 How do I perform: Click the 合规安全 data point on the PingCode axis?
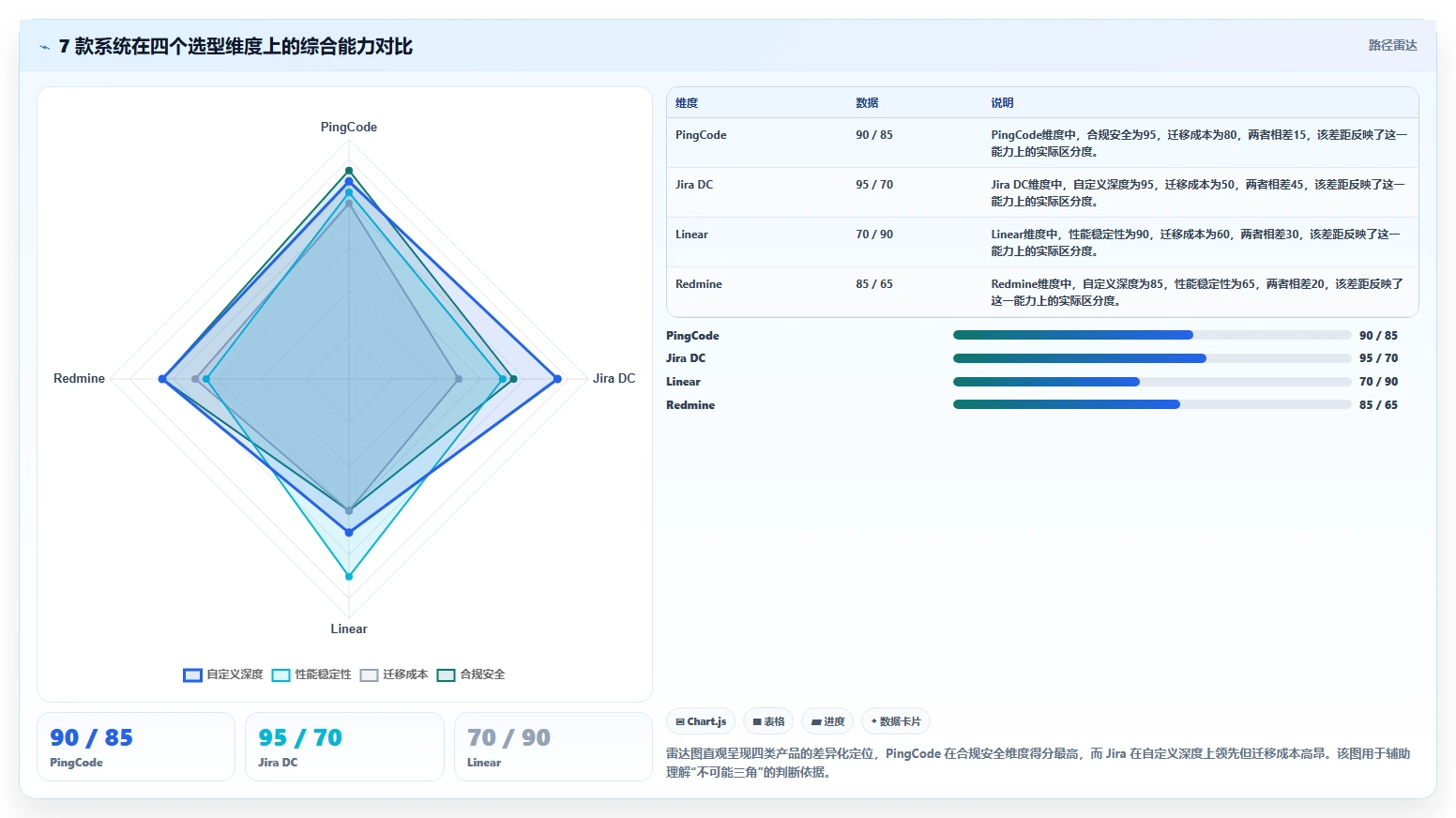[x=349, y=171]
